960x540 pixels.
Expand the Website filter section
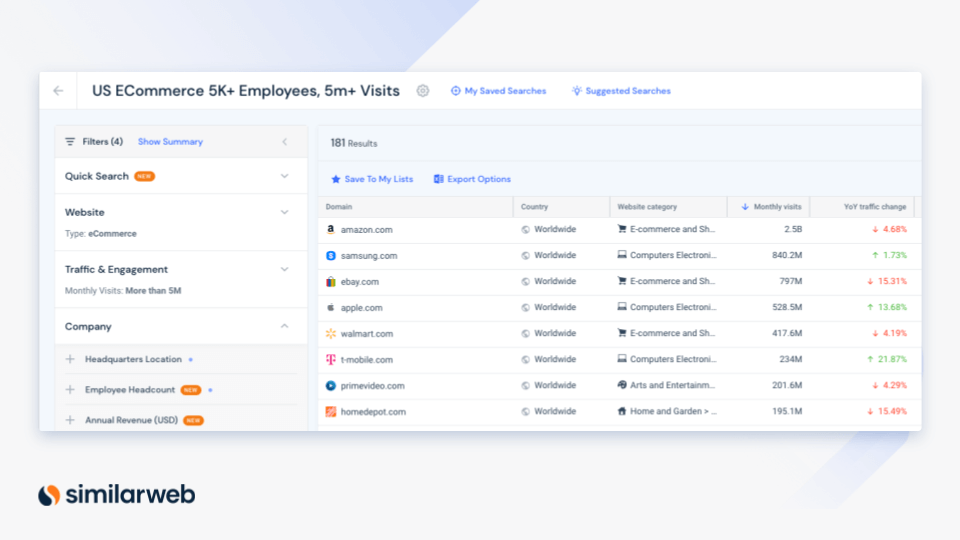[x=285, y=212]
